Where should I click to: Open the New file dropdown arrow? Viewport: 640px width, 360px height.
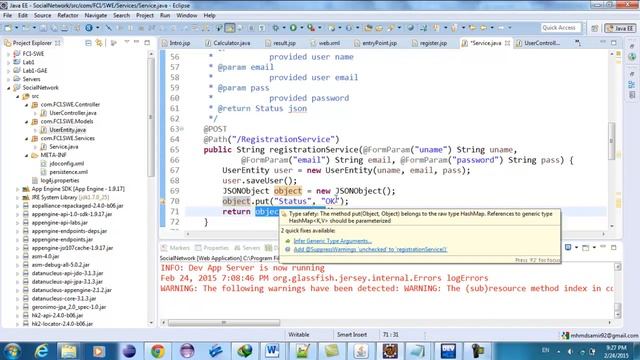tap(16, 28)
